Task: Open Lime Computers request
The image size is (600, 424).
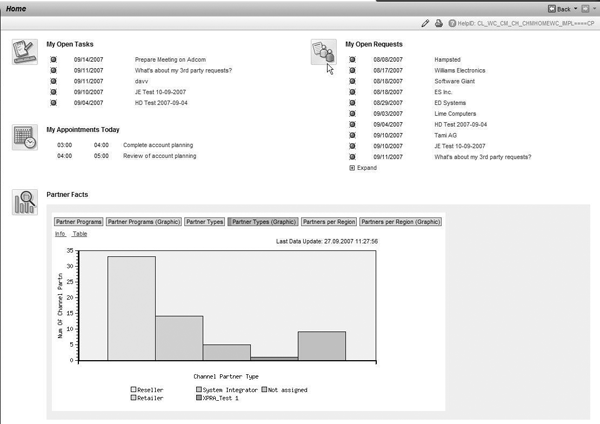Action: pos(455,114)
